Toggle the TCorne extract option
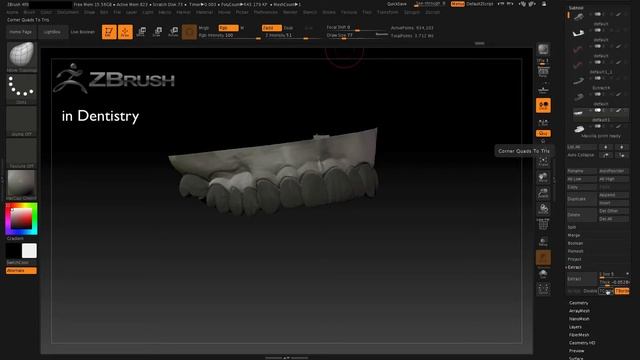 click(606, 291)
